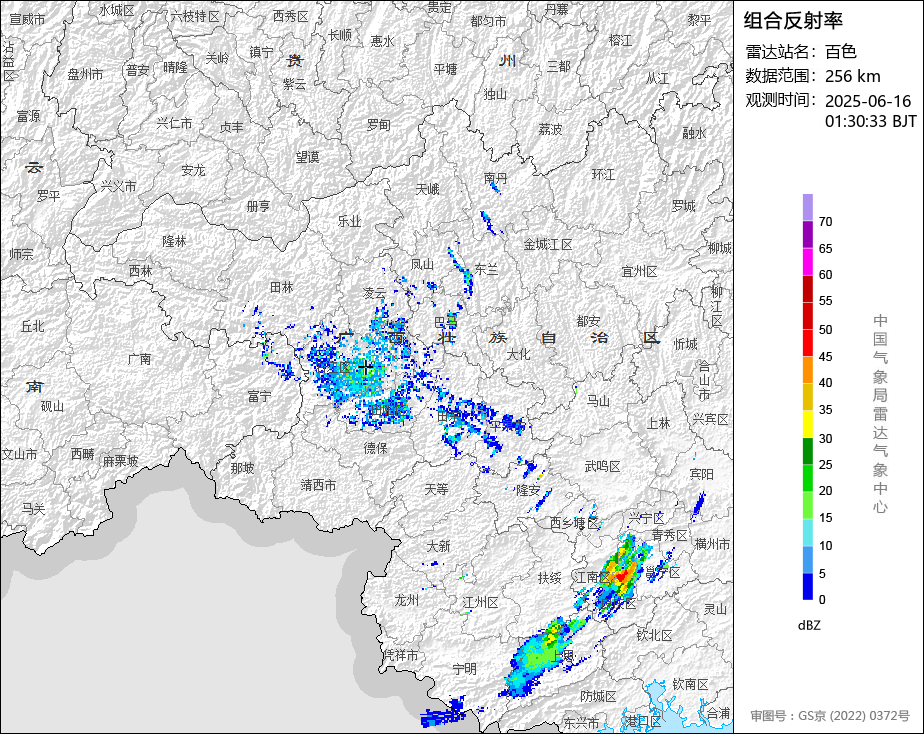The image size is (924, 734).
Task: Click the 组合反射率 title text
Action: click(x=793, y=21)
